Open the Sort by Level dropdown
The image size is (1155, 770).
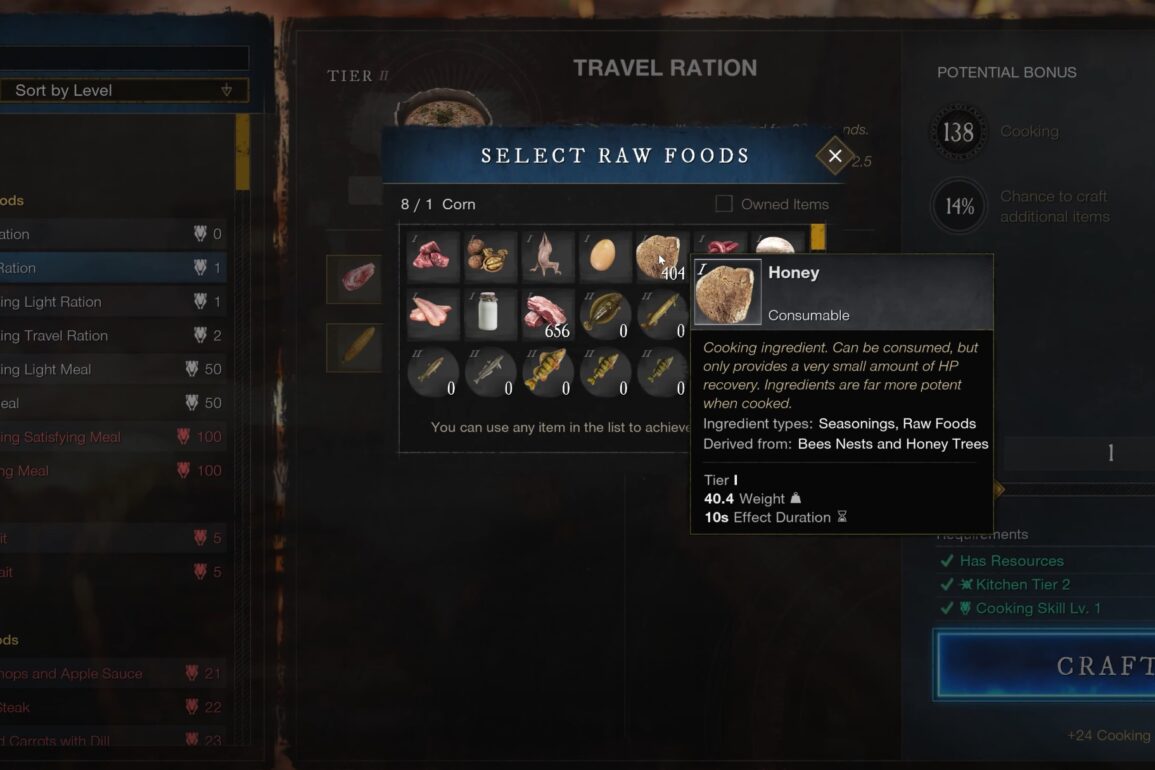[124, 90]
